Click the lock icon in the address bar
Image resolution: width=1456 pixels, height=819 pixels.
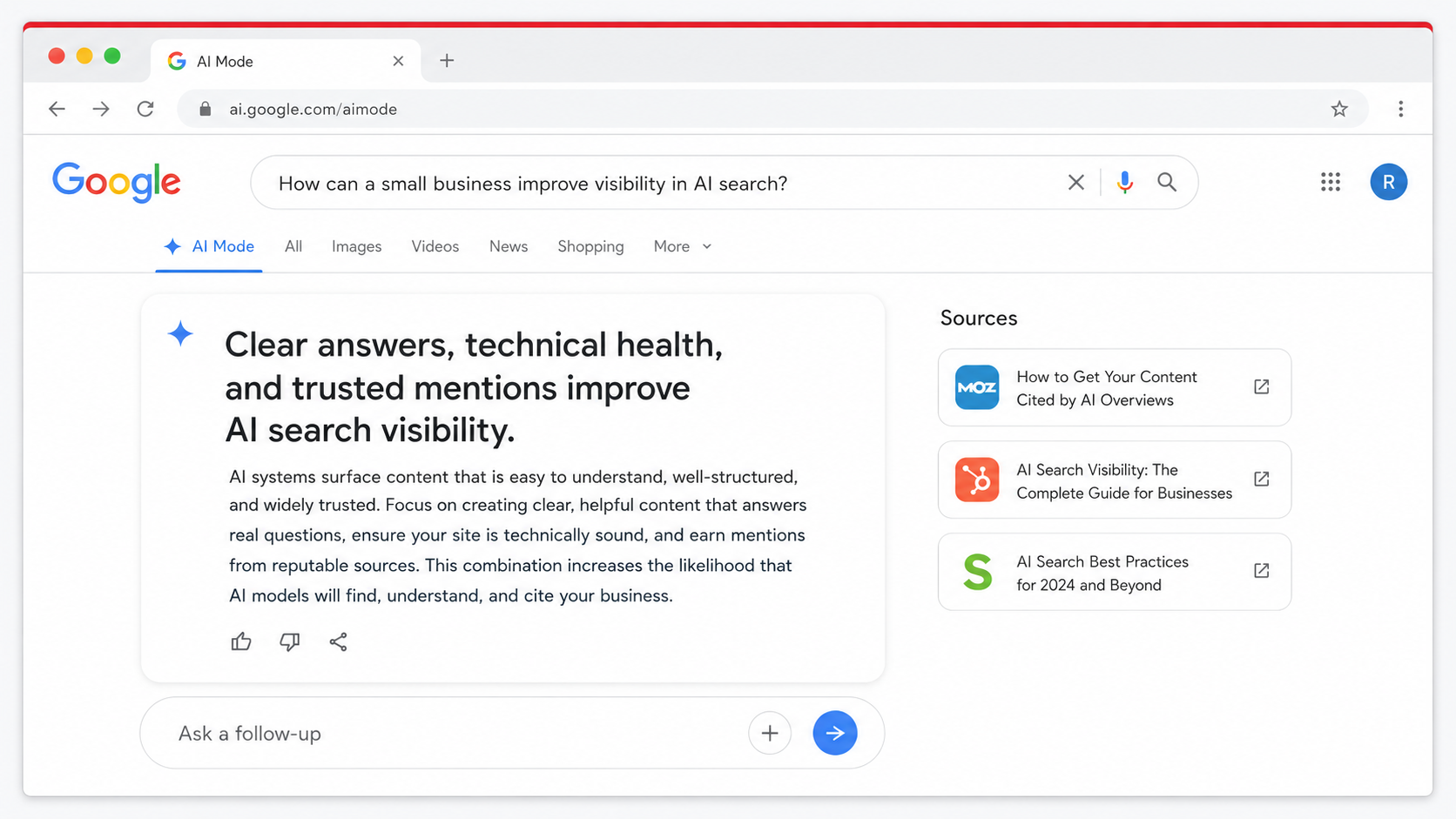tap(206, 109)
